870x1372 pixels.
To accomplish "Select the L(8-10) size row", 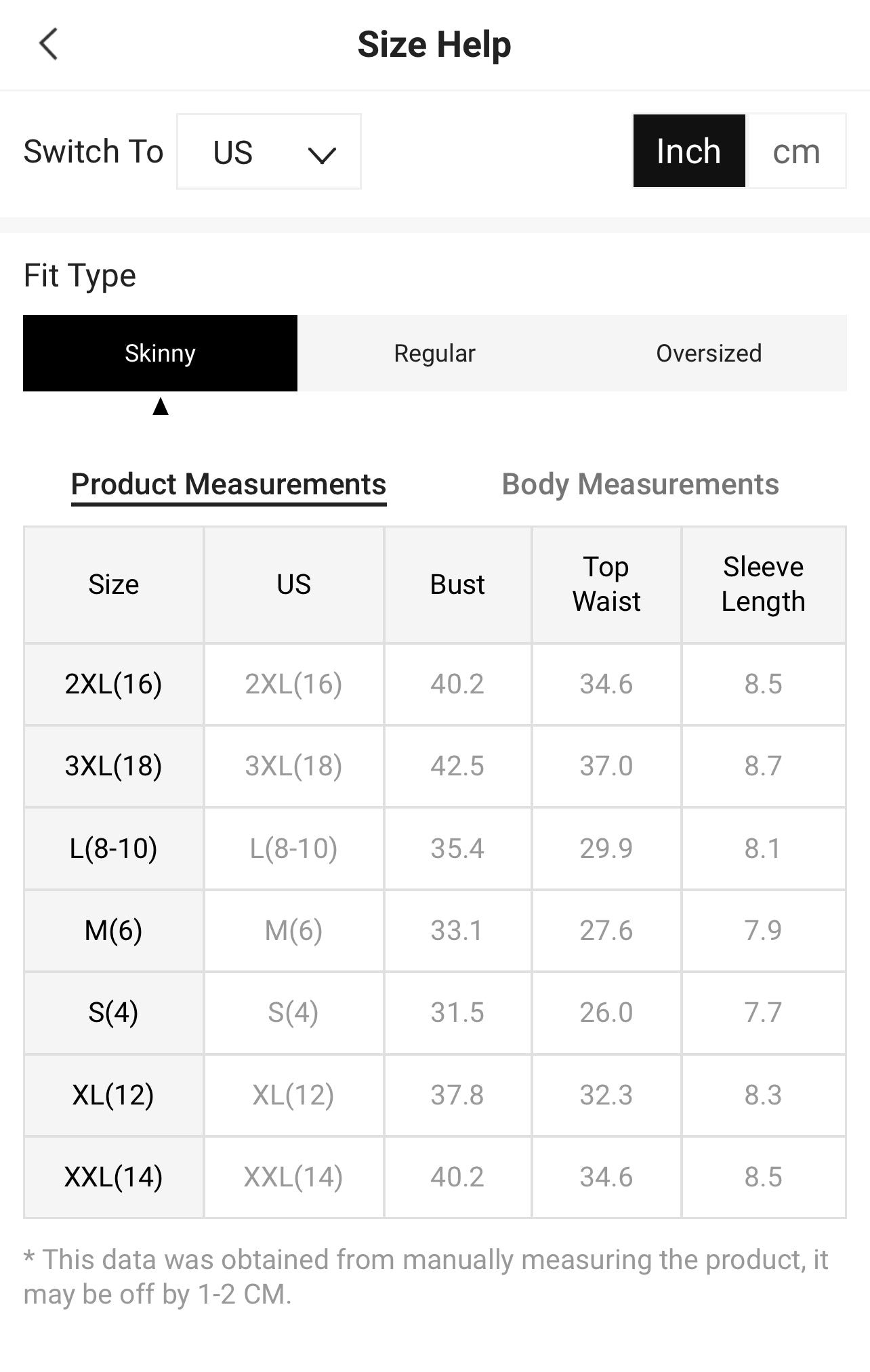I will tap(113, 849).
